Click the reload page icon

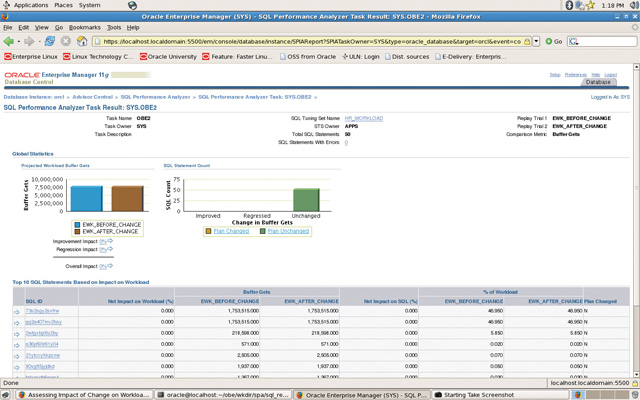52,41
